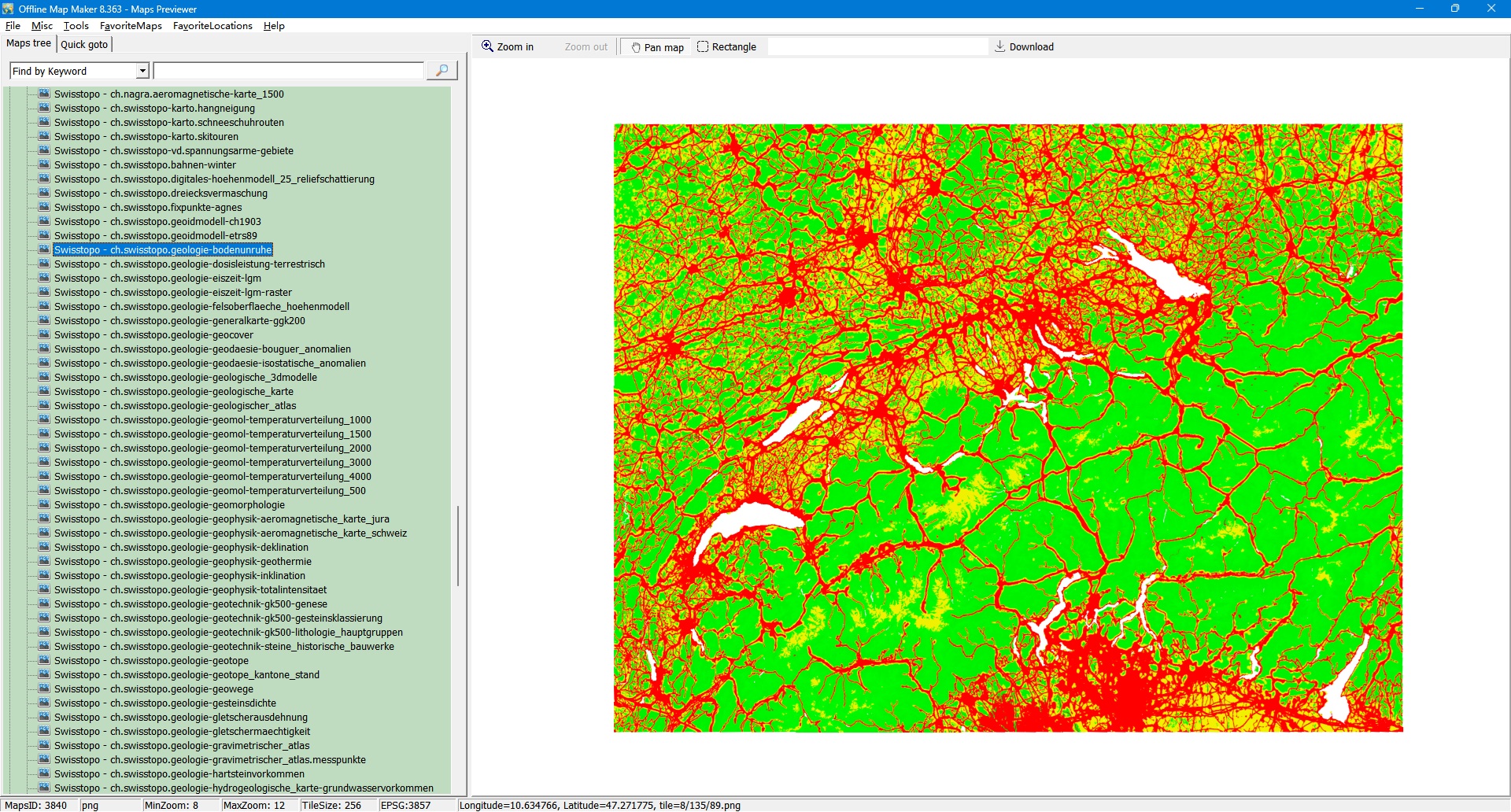This screenshot has width=1511, height=812.
Task: Click the map icon beside geologie-geocover
Action: pyautogui.click(x=44, y=334)
